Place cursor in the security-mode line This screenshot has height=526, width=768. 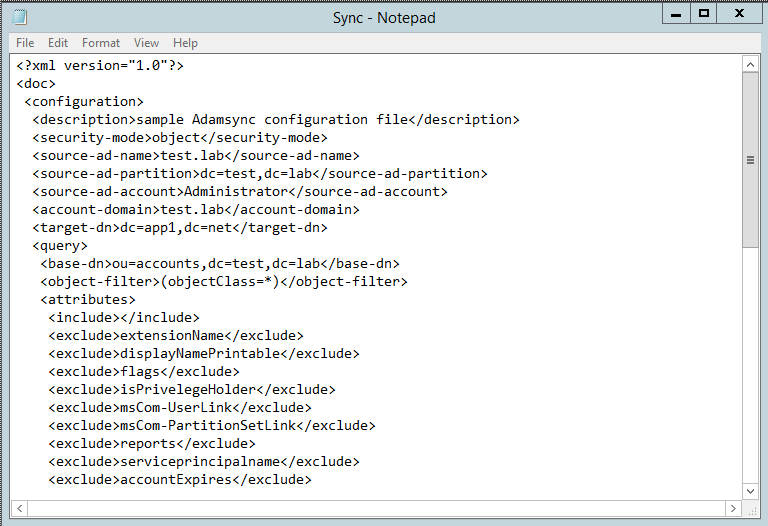[x=180, y=138]
